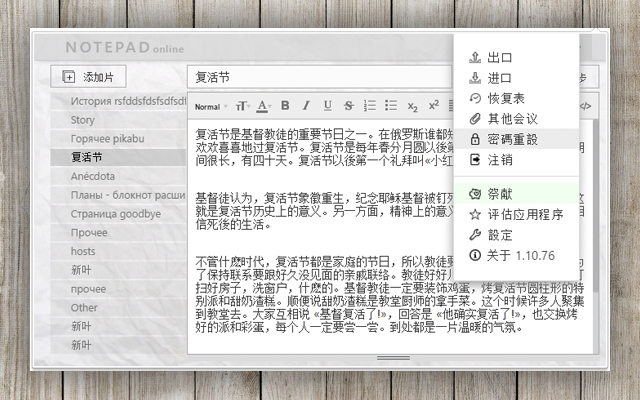Image resolution: width=640 pixels, height=400 pixels.
Task: Choose 其他会议 from the menu
Action: [x=516, y=119]
